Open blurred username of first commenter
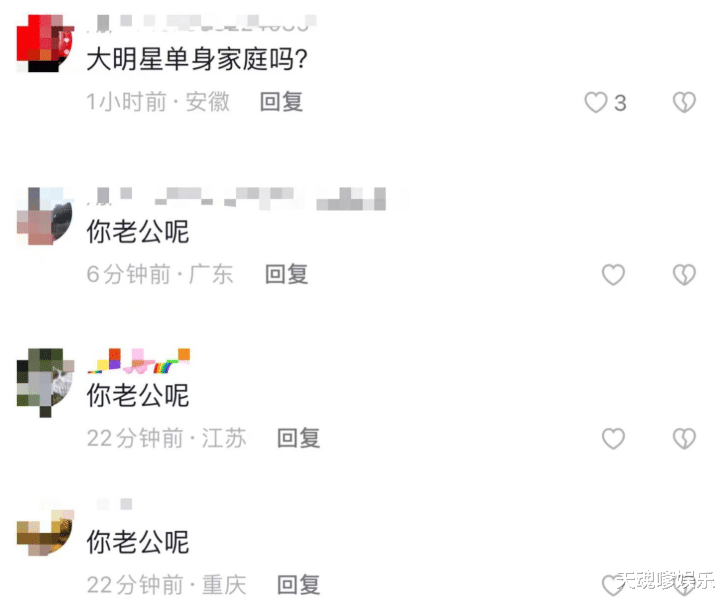The width and height of the screenshot is (726, 603). [x=202, y=23]
